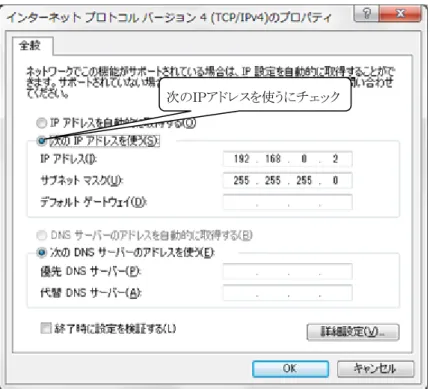The height and width of the screenshot is (389, 430).
Task: Select '次の DNS サーバーのアドレスを使う' radio button
Action: pyautogui.click(x=41, y=252)
